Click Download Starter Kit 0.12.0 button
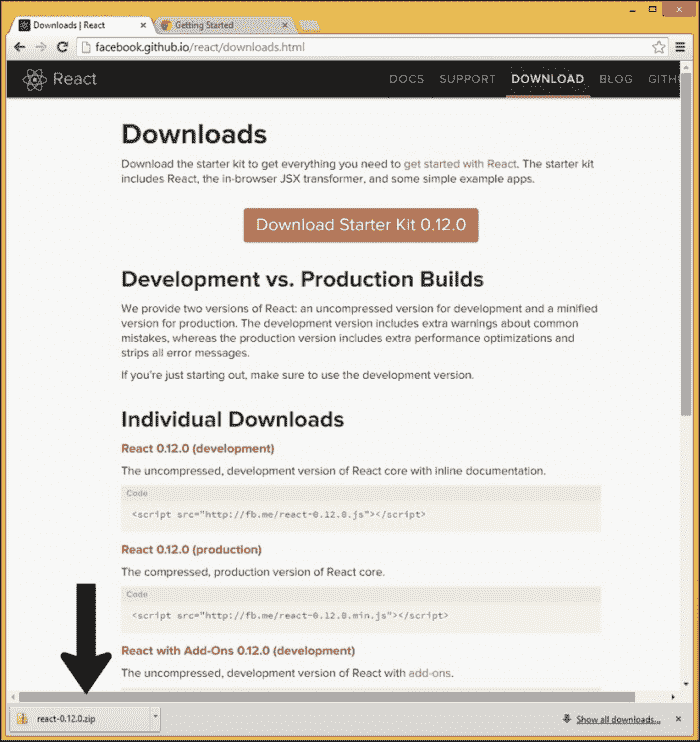This screenshot has height=742, width=700. pos(361,225)
